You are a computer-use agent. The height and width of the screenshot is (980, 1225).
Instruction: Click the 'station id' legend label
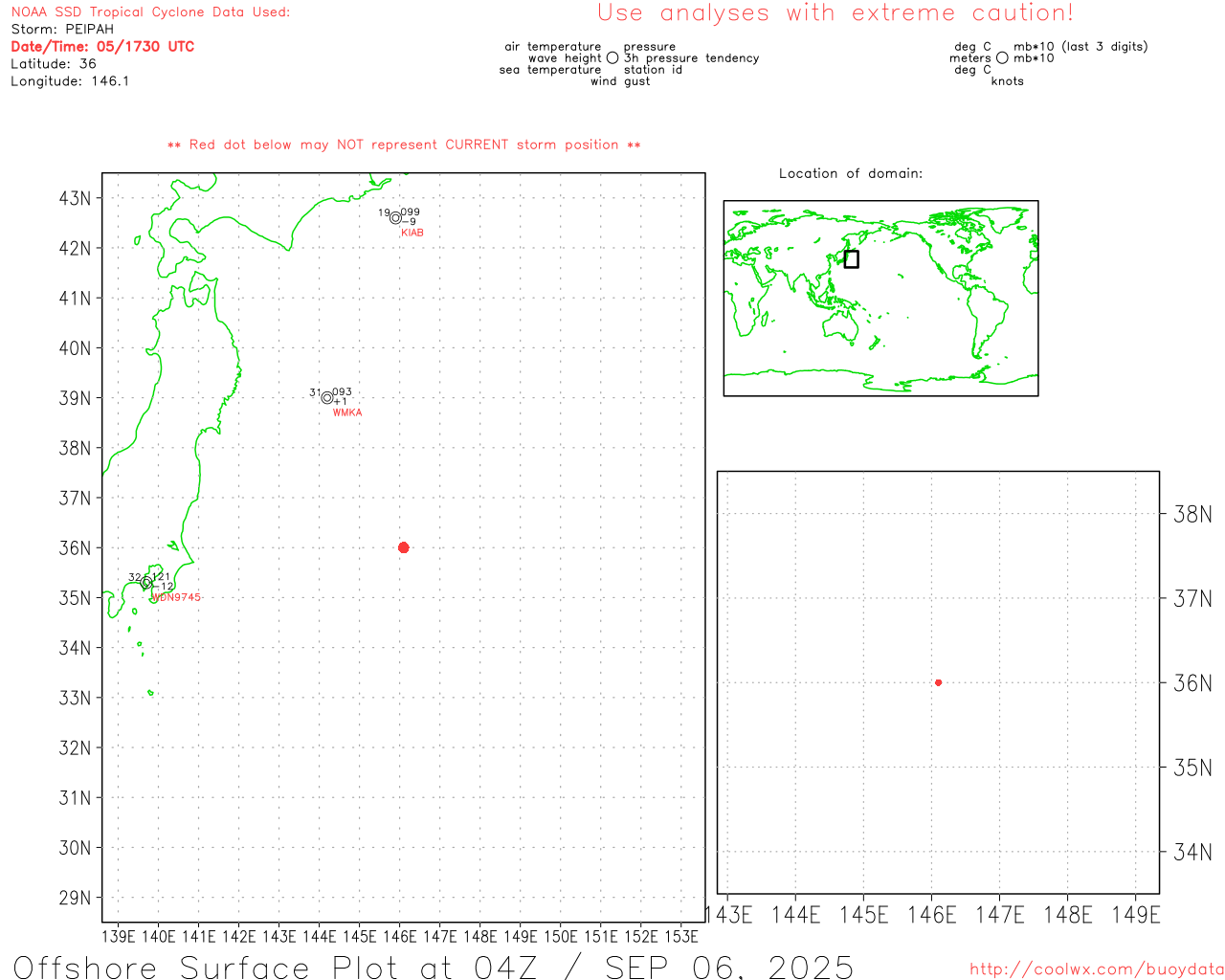pos(653,70)
